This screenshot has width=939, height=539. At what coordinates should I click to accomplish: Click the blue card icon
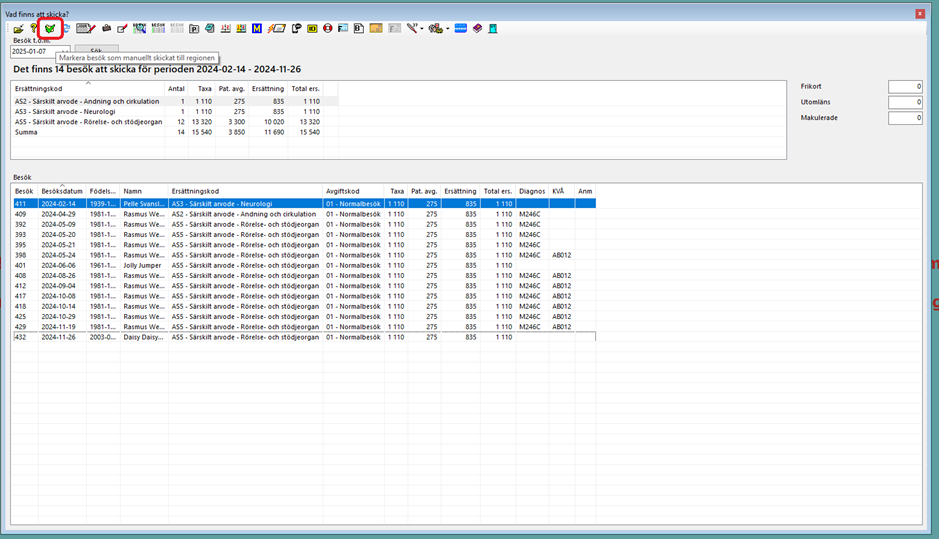click(461, 28)
